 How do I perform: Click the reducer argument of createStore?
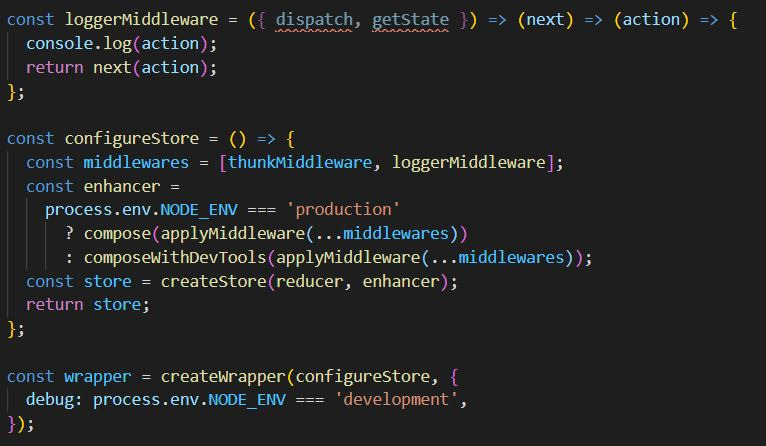309,281
